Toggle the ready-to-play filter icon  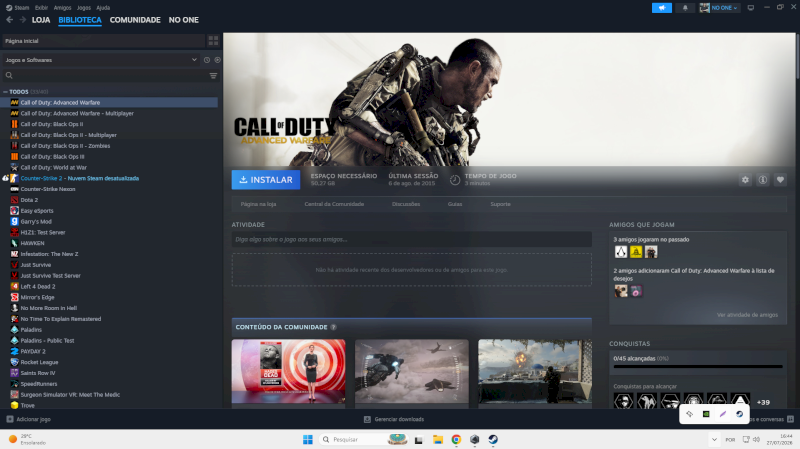click(217, 60)
